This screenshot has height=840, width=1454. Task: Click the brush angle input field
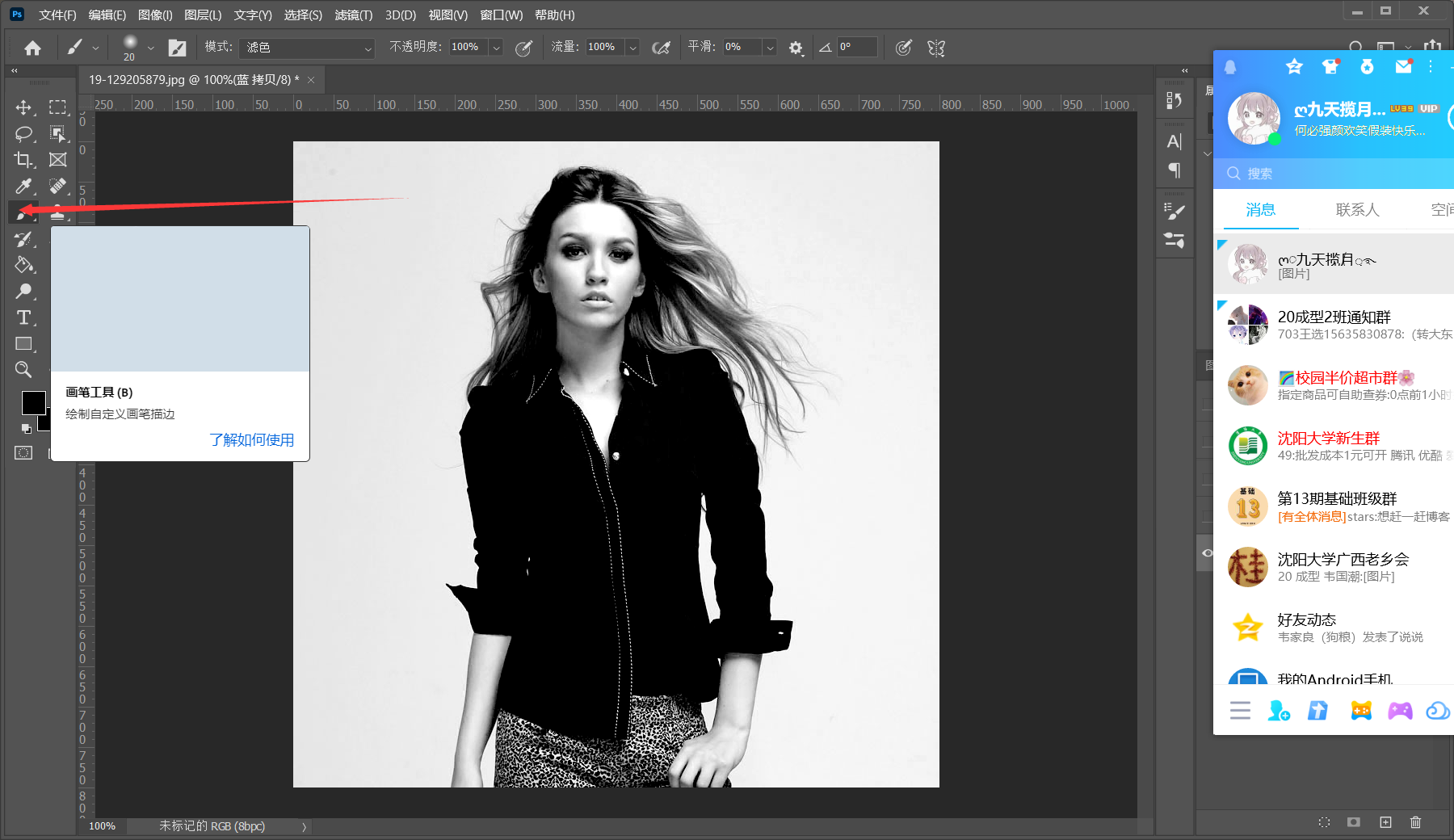pyautogui.click(x=857, y=47)
